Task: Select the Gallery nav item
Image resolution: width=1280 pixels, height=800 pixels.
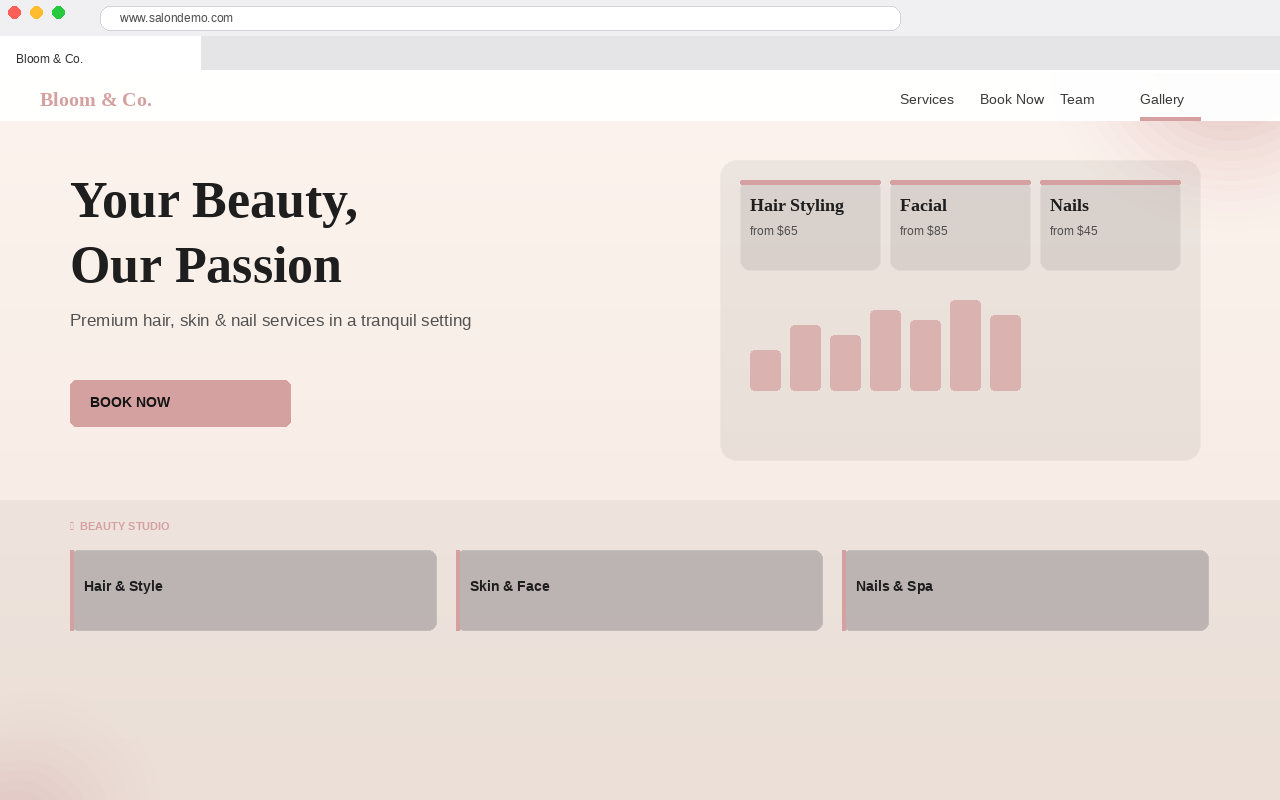Action: (x=1162, y=99)
